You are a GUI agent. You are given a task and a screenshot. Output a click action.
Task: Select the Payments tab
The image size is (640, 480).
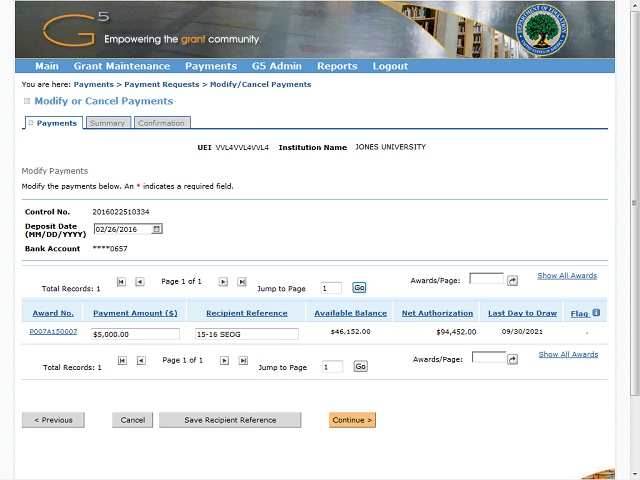coord(54,123)
